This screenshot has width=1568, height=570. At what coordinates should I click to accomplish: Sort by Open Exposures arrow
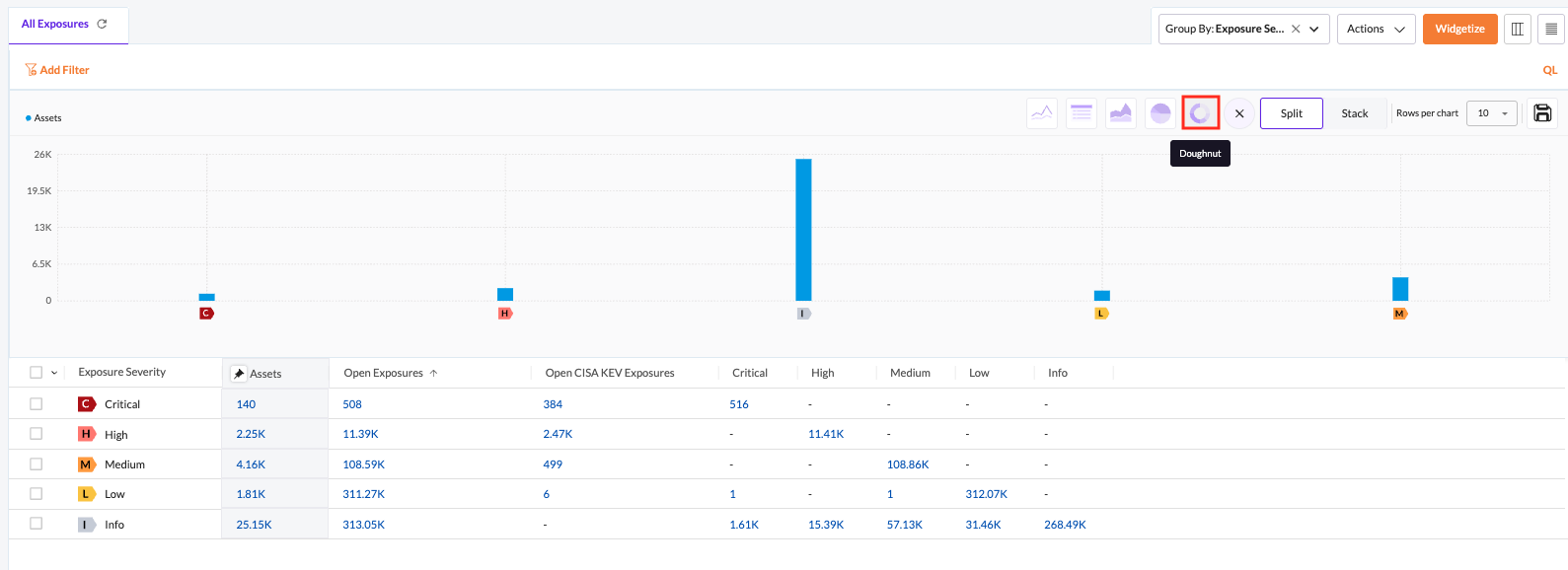pos(433,373)
